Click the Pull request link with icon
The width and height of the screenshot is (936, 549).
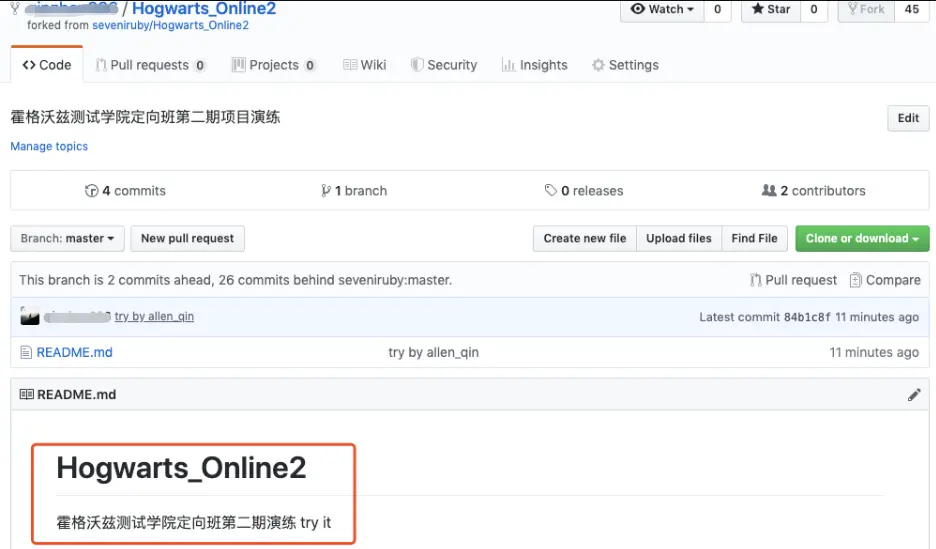[793, 280]
